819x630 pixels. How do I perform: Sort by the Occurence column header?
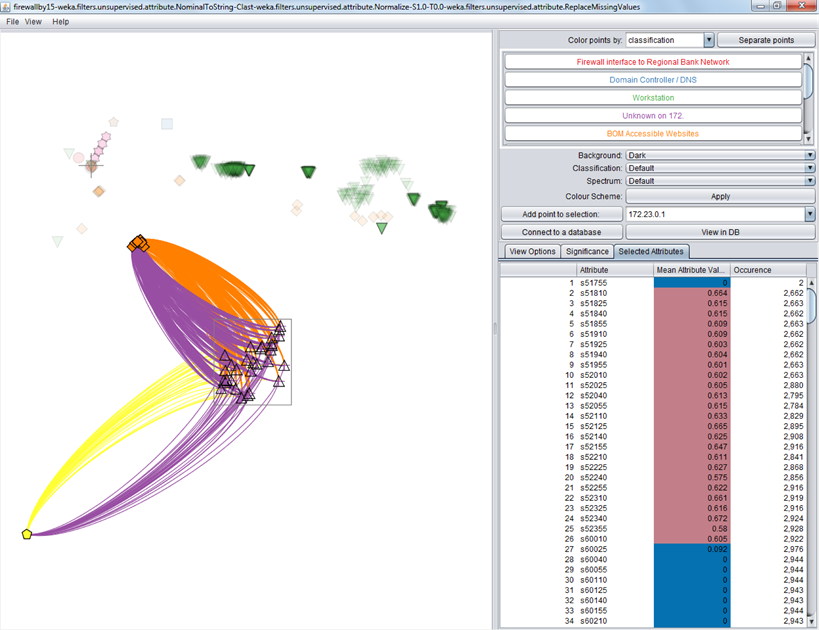768,270
